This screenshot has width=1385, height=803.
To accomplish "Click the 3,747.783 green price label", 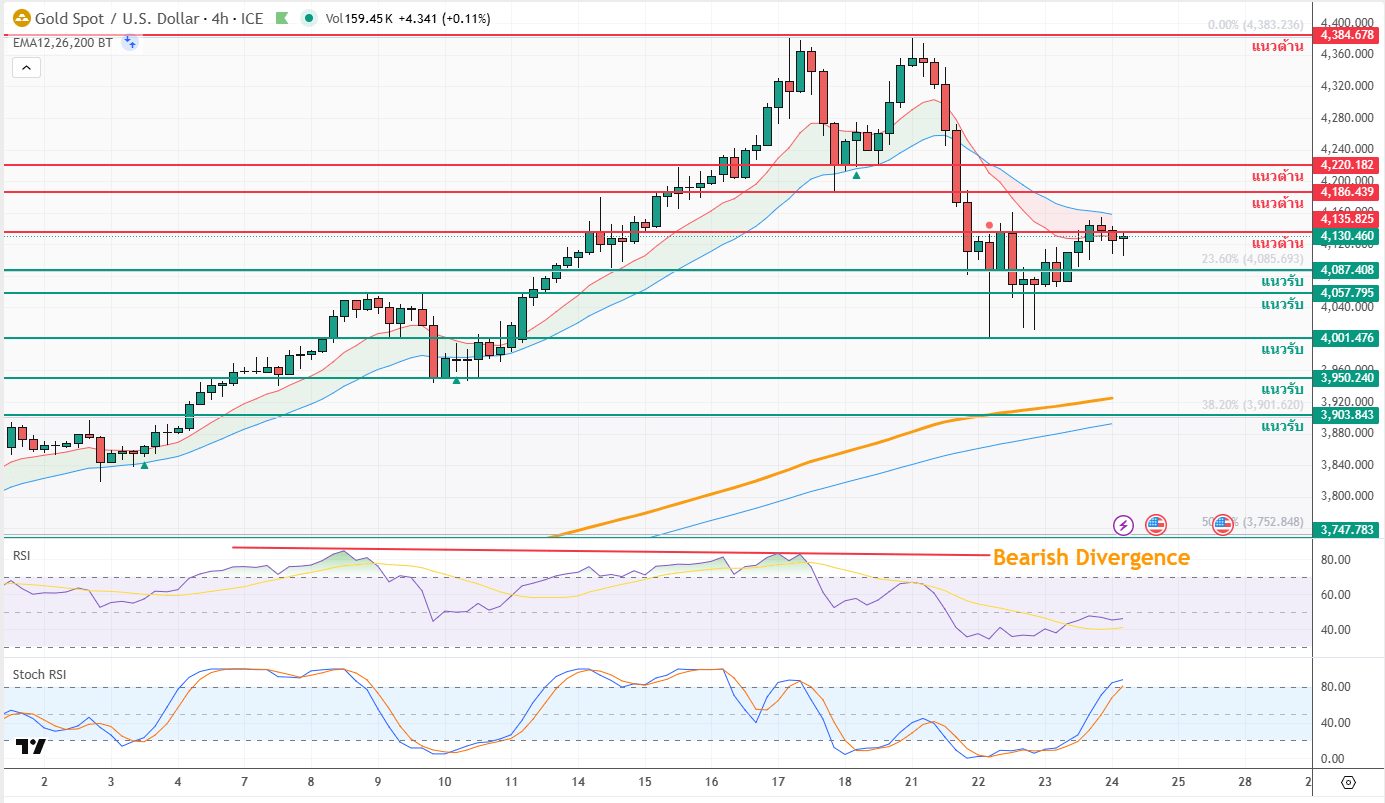I will 1348,530.
